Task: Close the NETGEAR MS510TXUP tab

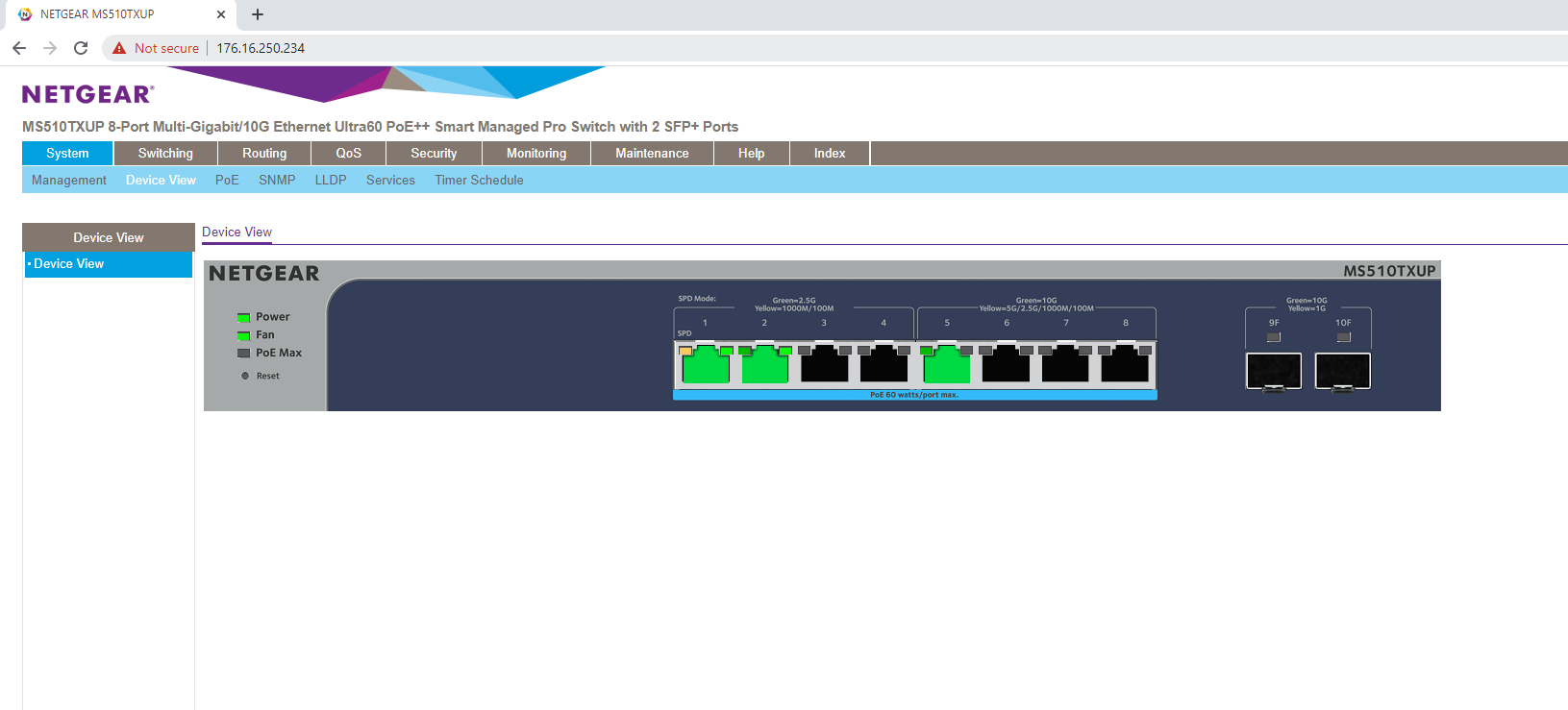Action: pos(221,14)
